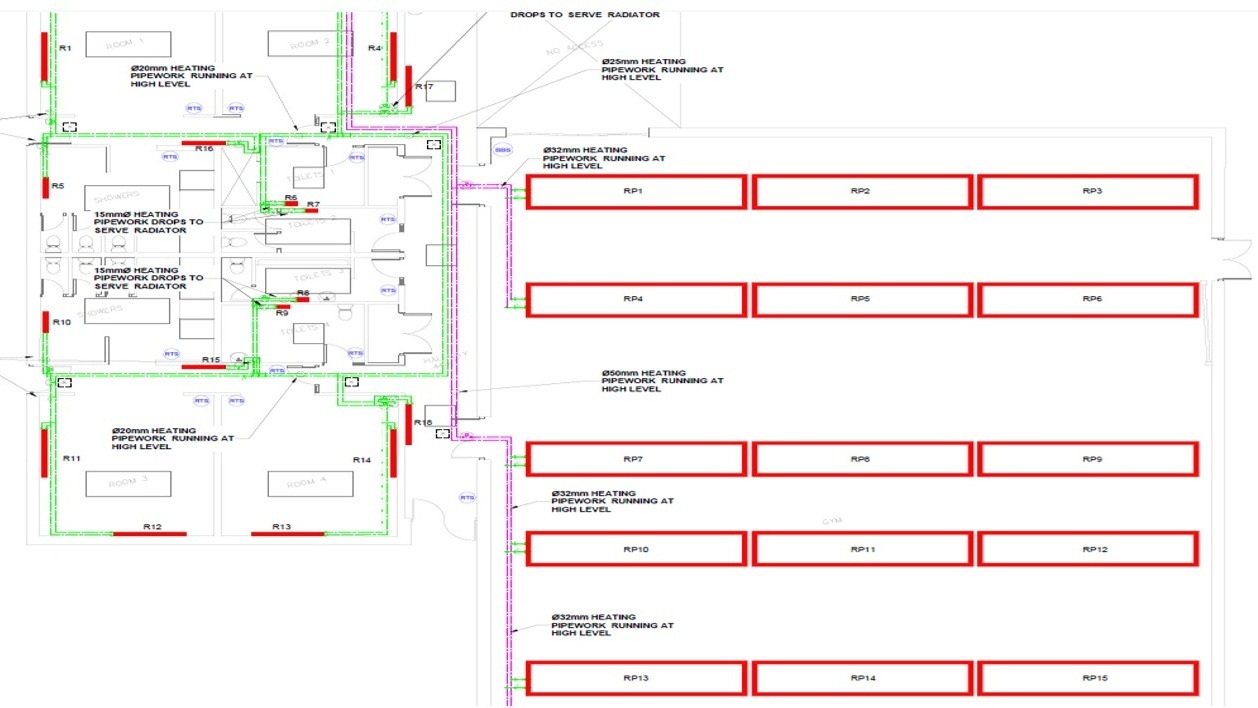Select radiant panel RP13
The width and height of the screenshot is (1258, 708).
636,678
